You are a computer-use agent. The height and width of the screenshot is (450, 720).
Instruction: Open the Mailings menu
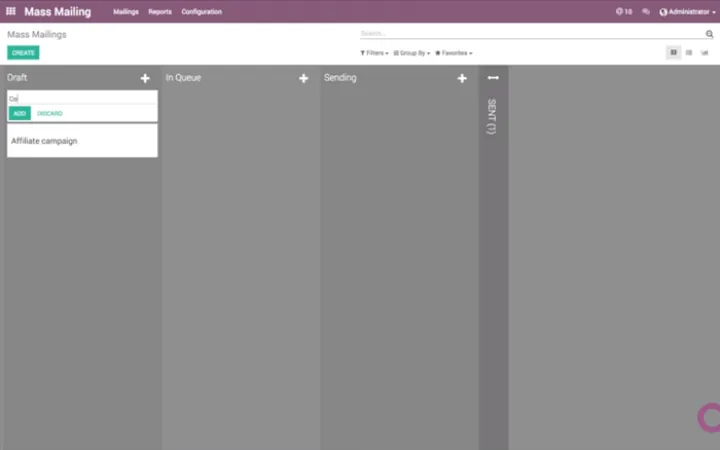[126, 11]
